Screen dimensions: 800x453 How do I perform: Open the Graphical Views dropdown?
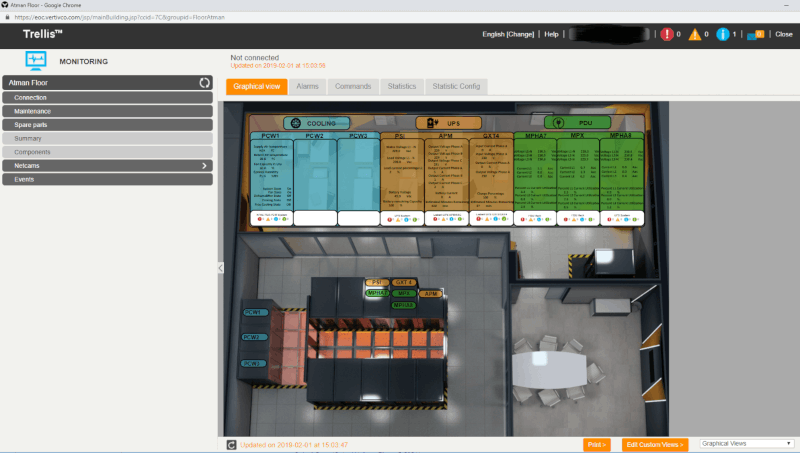[x=745, y=443]
